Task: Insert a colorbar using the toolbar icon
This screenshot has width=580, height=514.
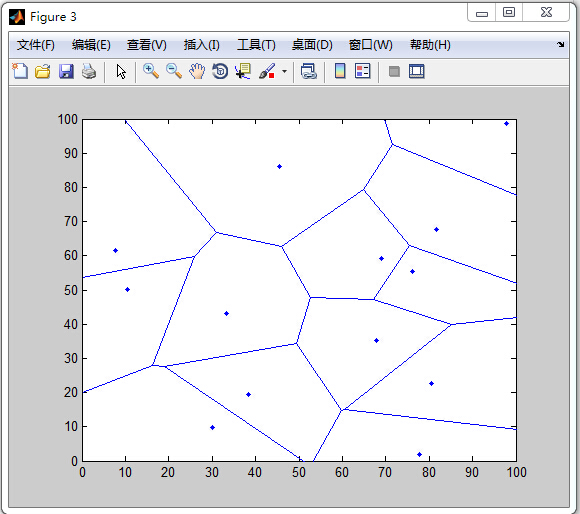Action: click(x=340, y=71)
